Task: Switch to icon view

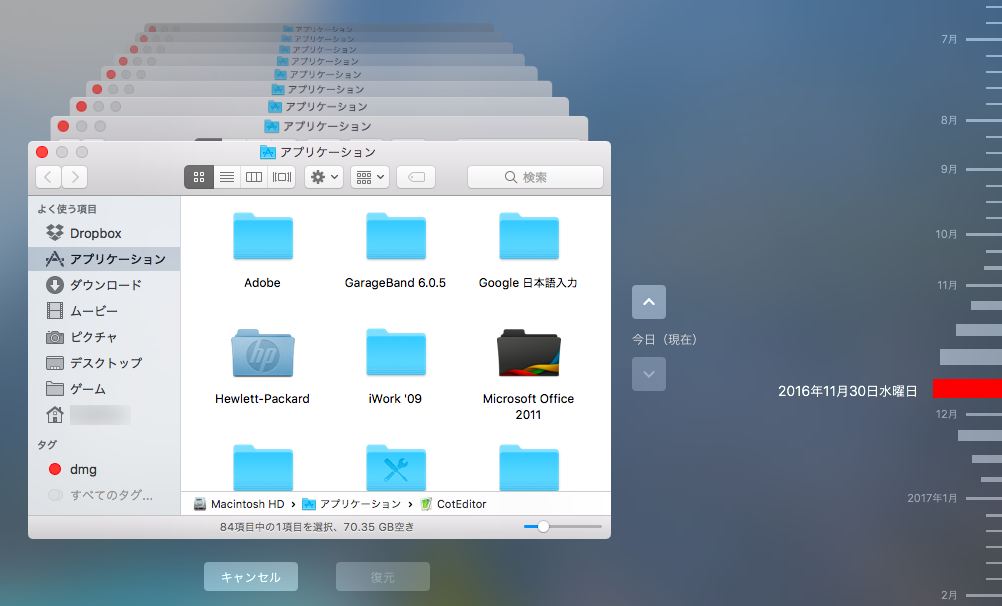Action: point(199,177)
